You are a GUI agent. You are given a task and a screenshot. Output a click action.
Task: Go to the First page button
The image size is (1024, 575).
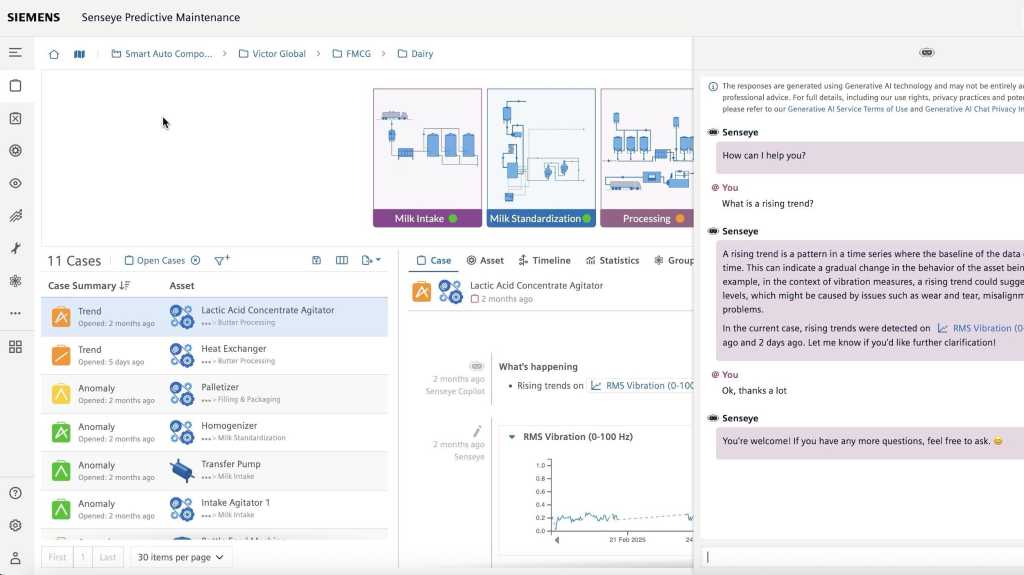[x=57, y=557]
